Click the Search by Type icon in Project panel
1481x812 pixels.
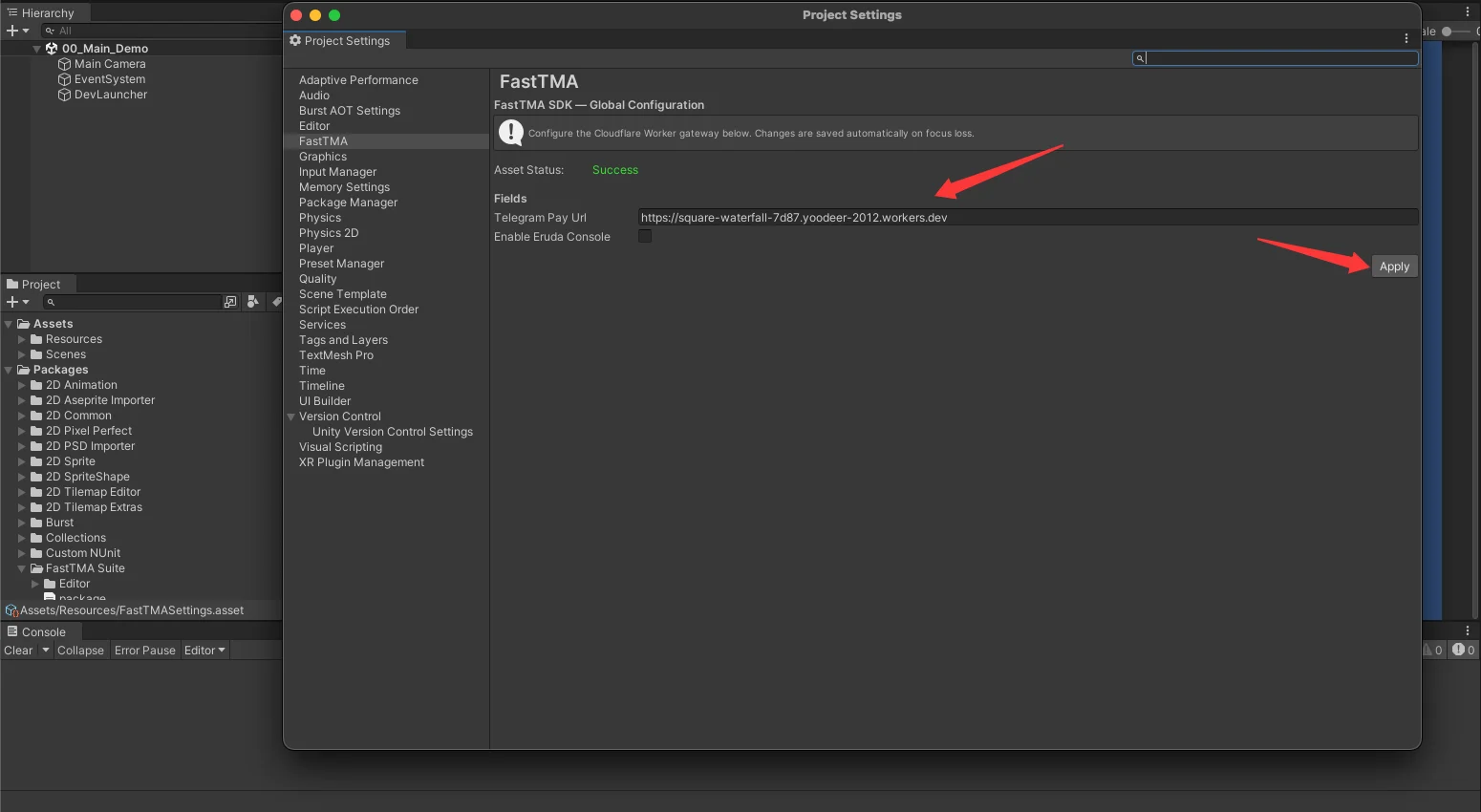(x=253, y=302)
